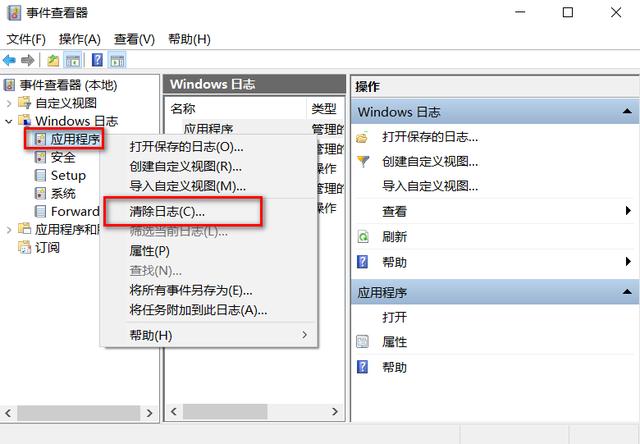Click right arrow of center pane scrollbar
640x444 pixels.
[x=335, y=411]
